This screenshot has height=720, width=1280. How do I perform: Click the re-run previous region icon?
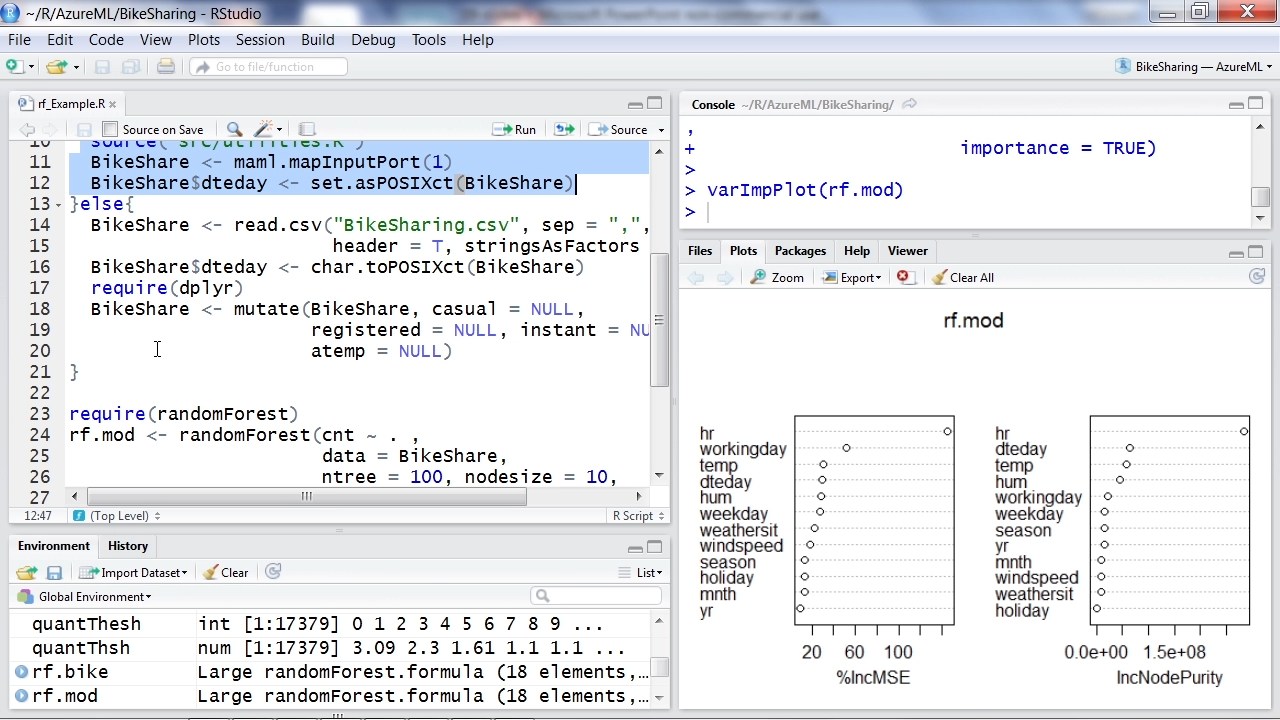[565, 130]
